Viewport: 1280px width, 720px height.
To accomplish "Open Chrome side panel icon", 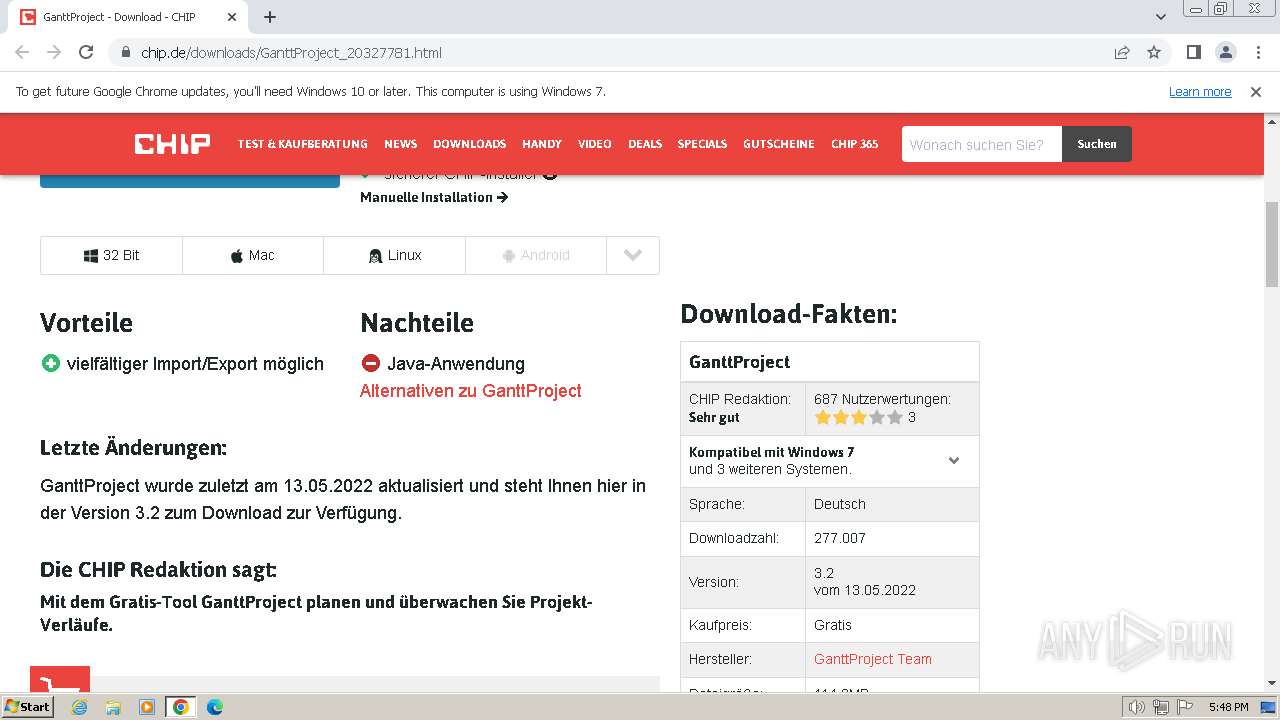I will (1193, 52).
